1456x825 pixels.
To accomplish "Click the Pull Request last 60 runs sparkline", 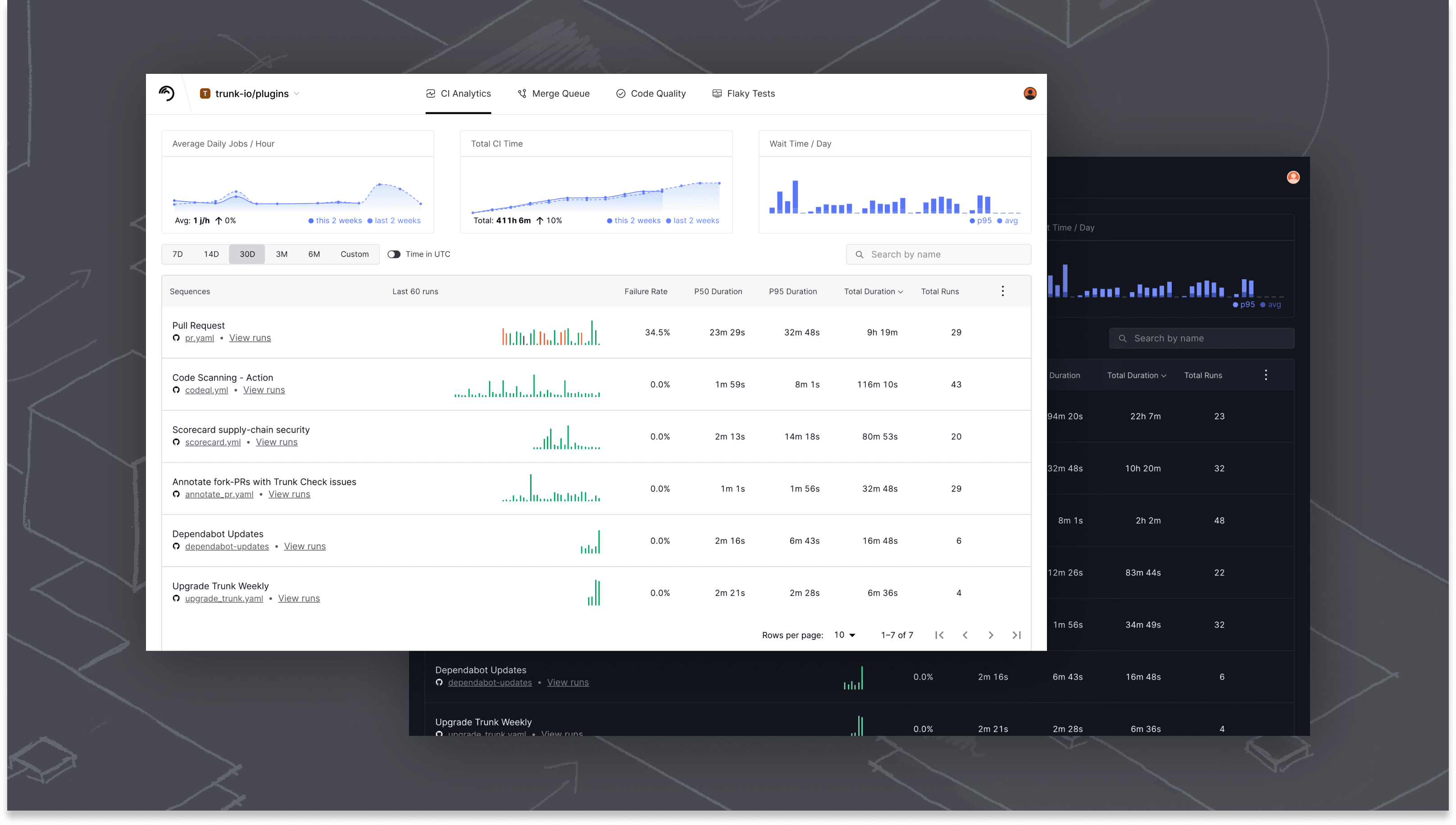I will 551,333.
